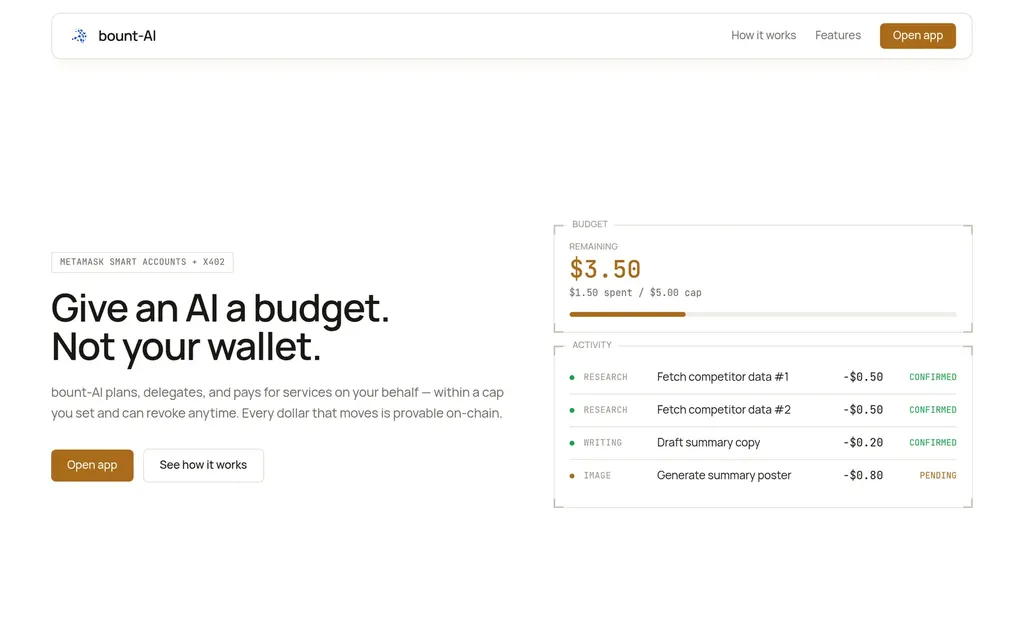Click CONFIRMED status for Draft summary copy
Screen dimensions: 1024x640
pyautogui.click(x=933, y=443)
